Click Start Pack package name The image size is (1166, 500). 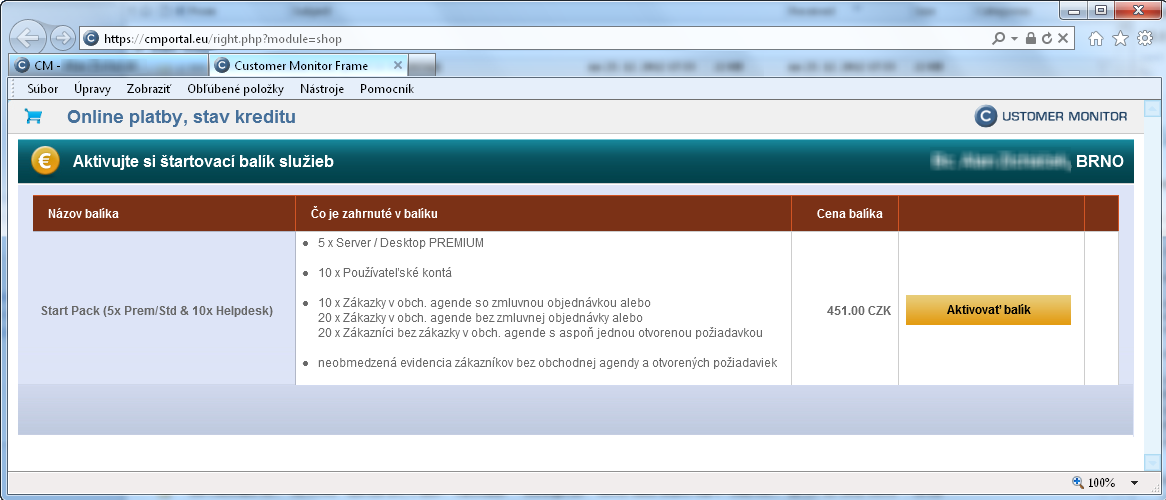point(157,311)
